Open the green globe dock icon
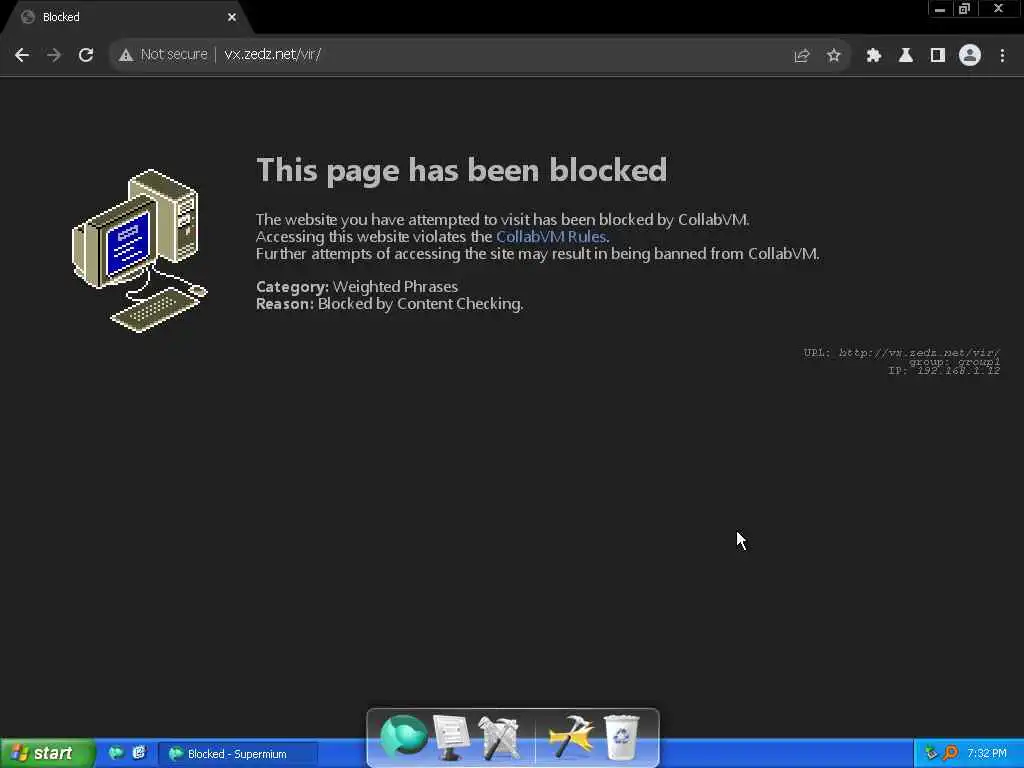 coord(403,737)
